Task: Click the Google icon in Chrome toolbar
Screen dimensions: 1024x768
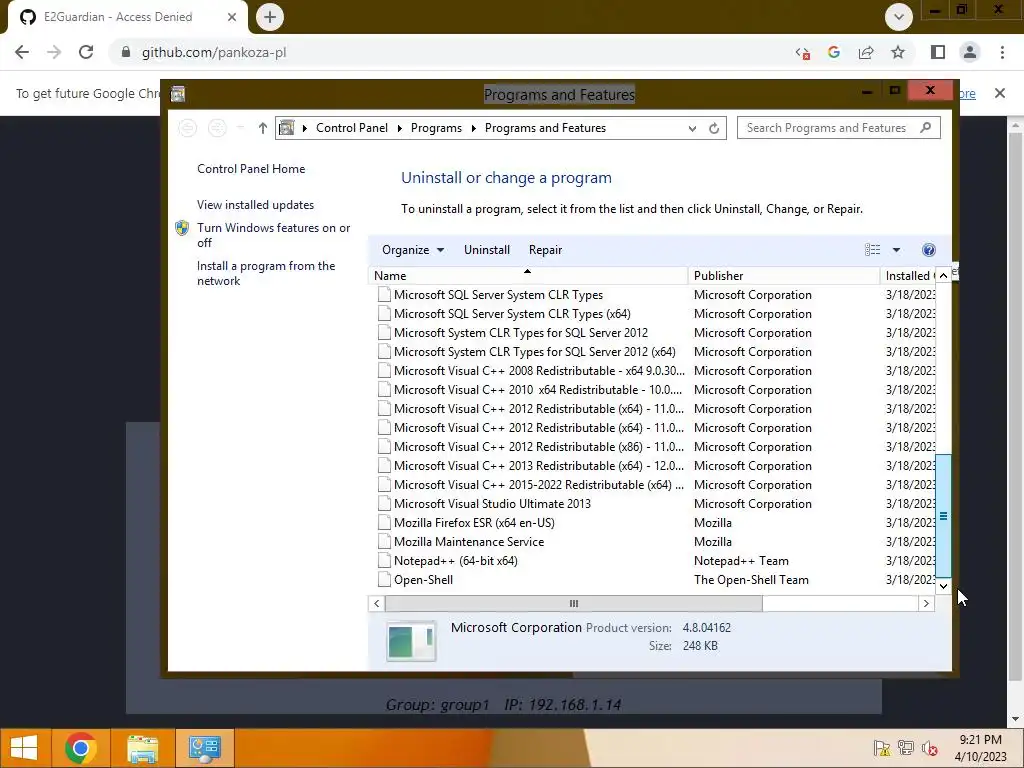Action: click(x=833, y=52)
